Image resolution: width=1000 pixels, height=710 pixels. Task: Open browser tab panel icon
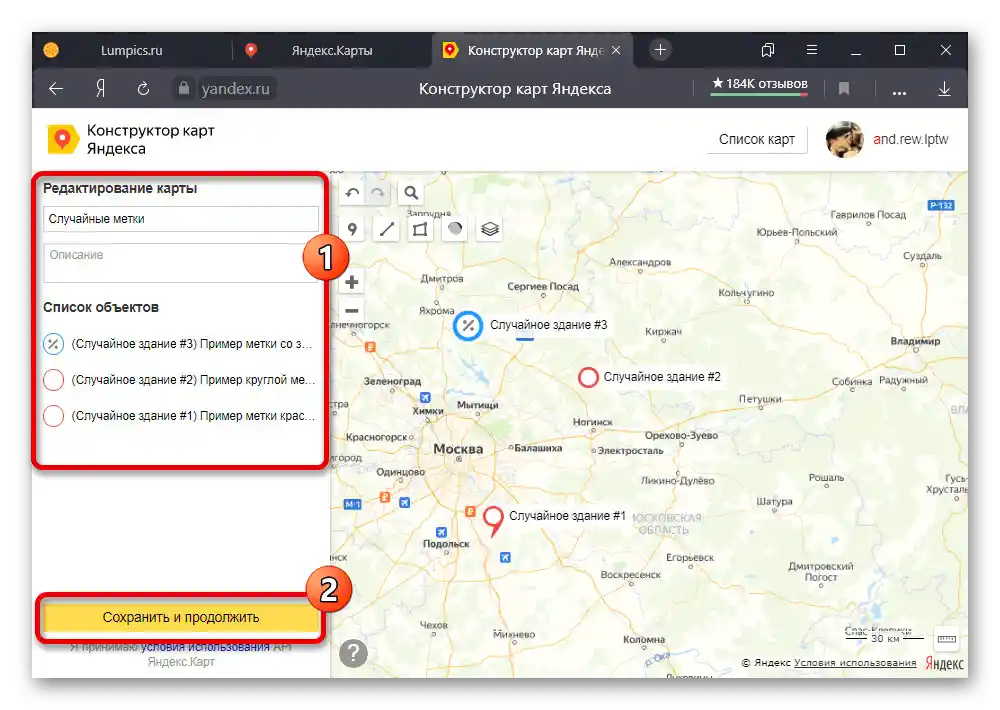[x=768, y=50]
